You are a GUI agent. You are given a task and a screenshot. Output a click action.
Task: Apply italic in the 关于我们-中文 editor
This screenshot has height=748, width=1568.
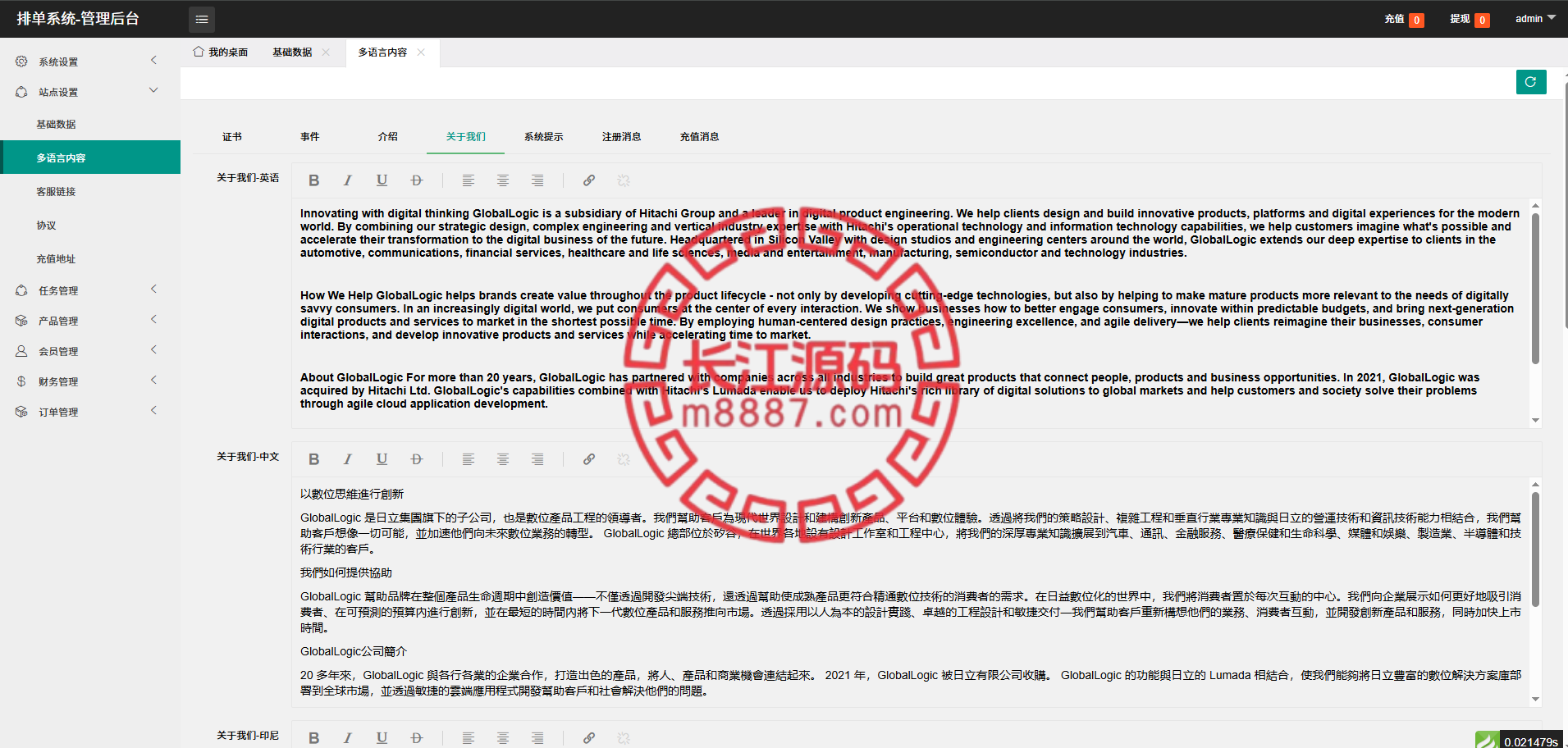(x=348, y=459)
